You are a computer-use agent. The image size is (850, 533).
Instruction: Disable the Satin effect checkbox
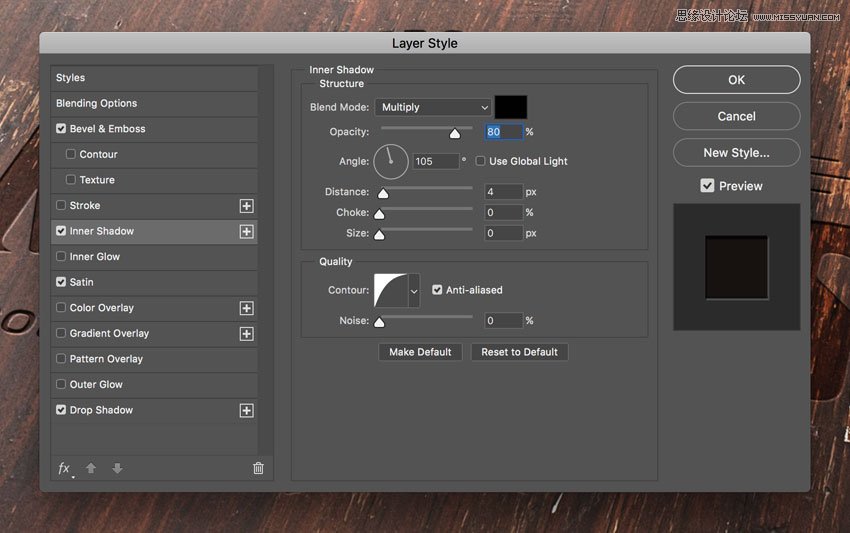click(61, 282)
